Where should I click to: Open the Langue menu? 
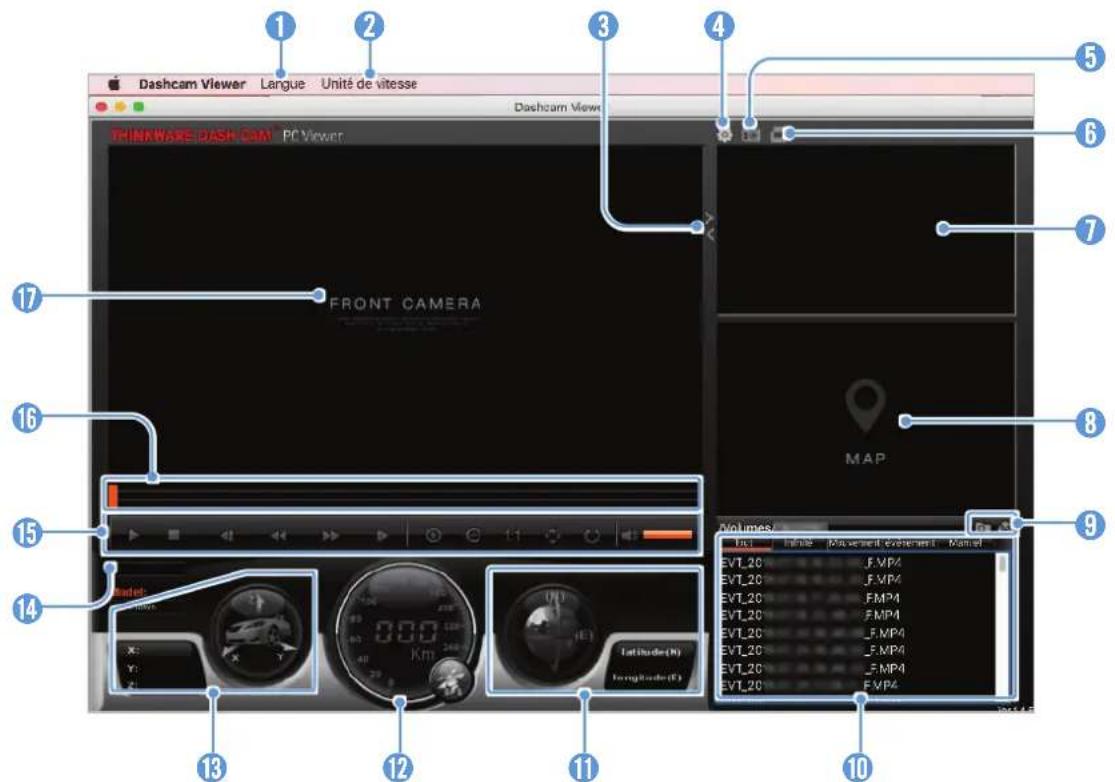pos(282,84)
